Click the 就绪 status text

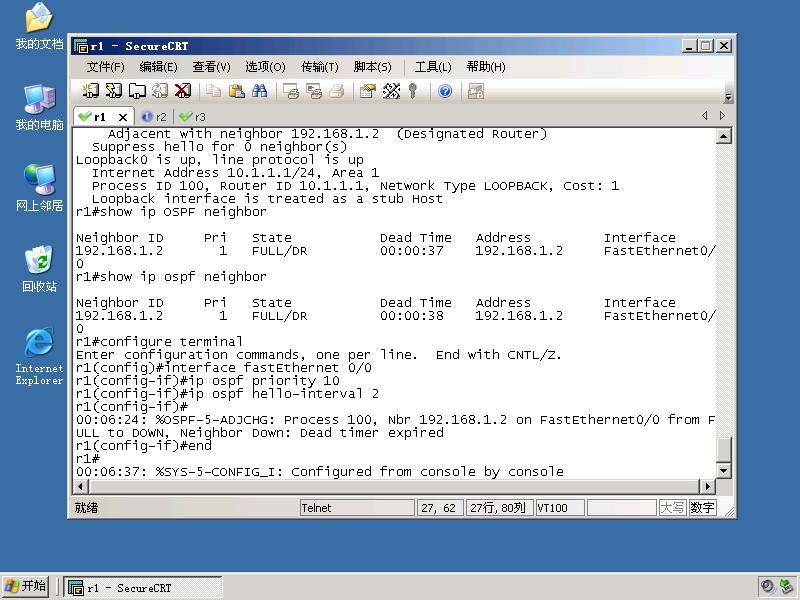(x=86, y=508)
